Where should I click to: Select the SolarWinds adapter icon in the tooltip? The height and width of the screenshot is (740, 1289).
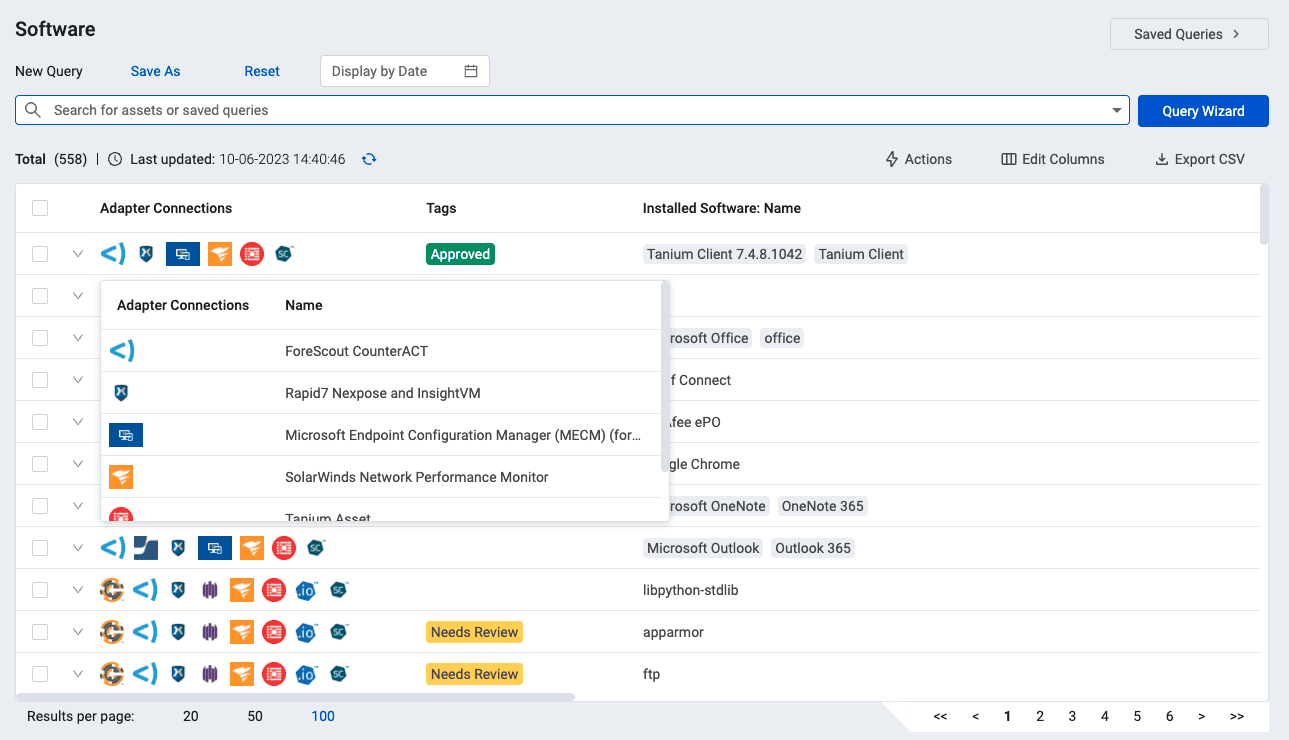pos(121,477)
